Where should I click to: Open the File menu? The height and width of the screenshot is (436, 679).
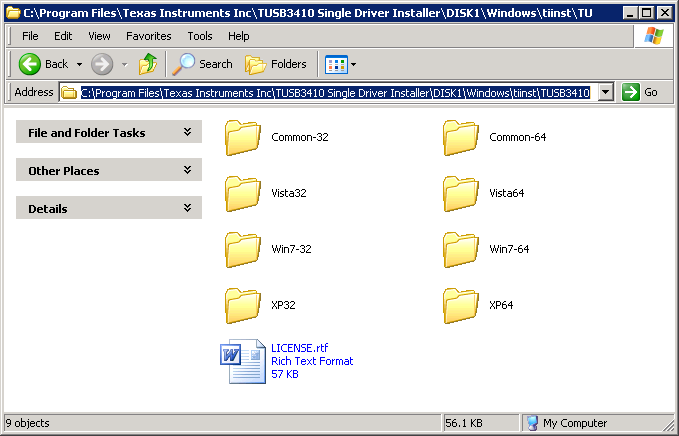(30, 36)
